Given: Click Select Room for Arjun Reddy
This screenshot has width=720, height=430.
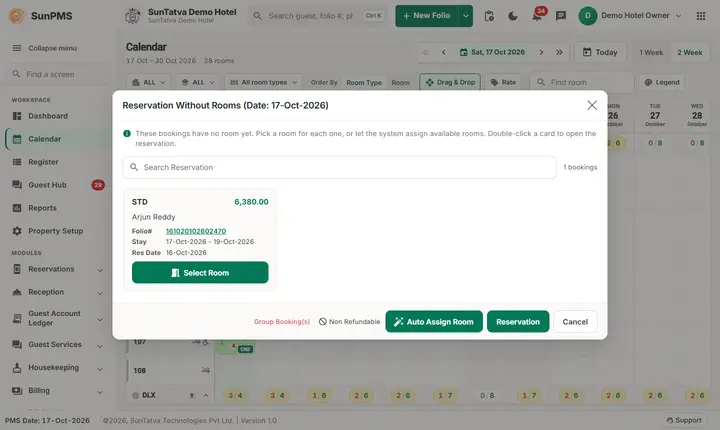Looking at the screenshot, I should click(200, 272).
